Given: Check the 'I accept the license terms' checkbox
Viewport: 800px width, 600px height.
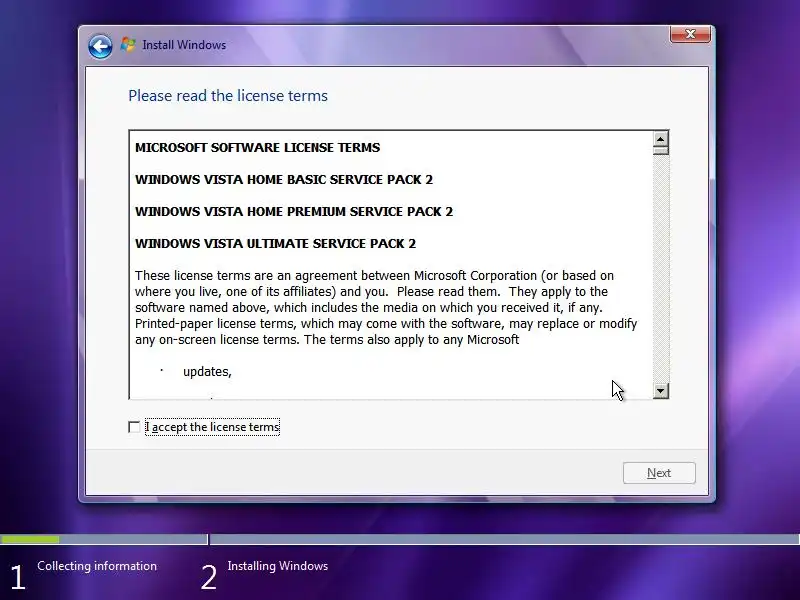Looking at the screenshot, I should point(134,427).
